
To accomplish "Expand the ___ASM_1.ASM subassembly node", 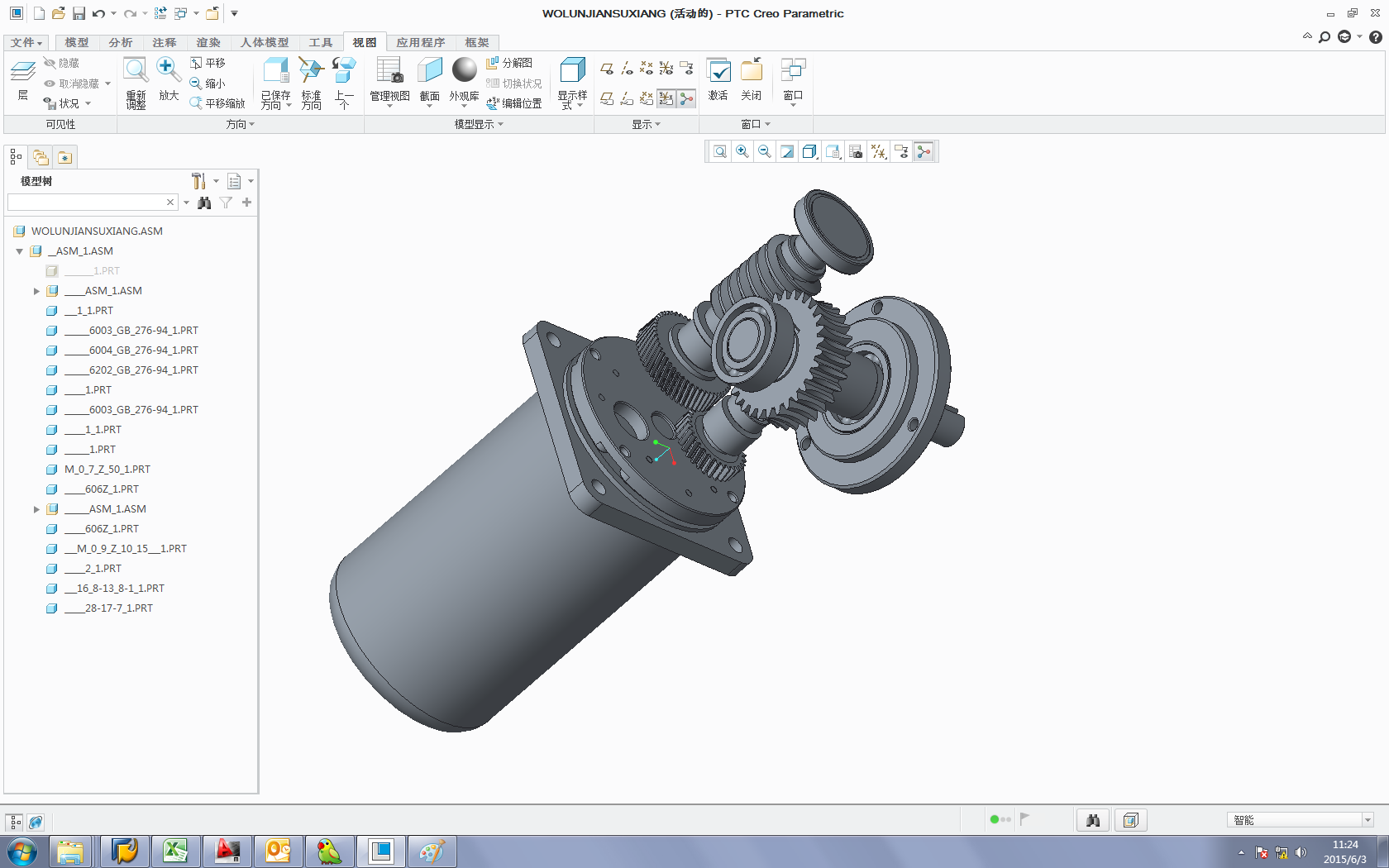I will click(36, 291).
